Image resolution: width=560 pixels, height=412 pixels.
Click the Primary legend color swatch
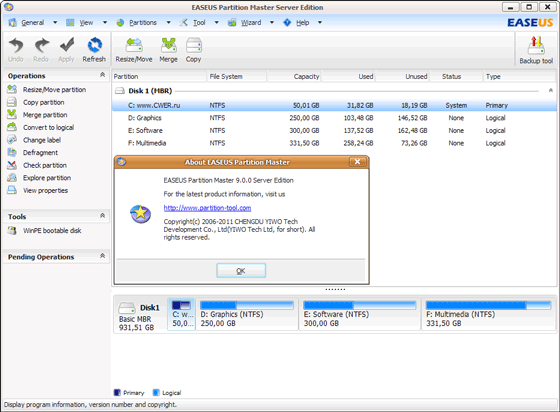coord(117,393)
